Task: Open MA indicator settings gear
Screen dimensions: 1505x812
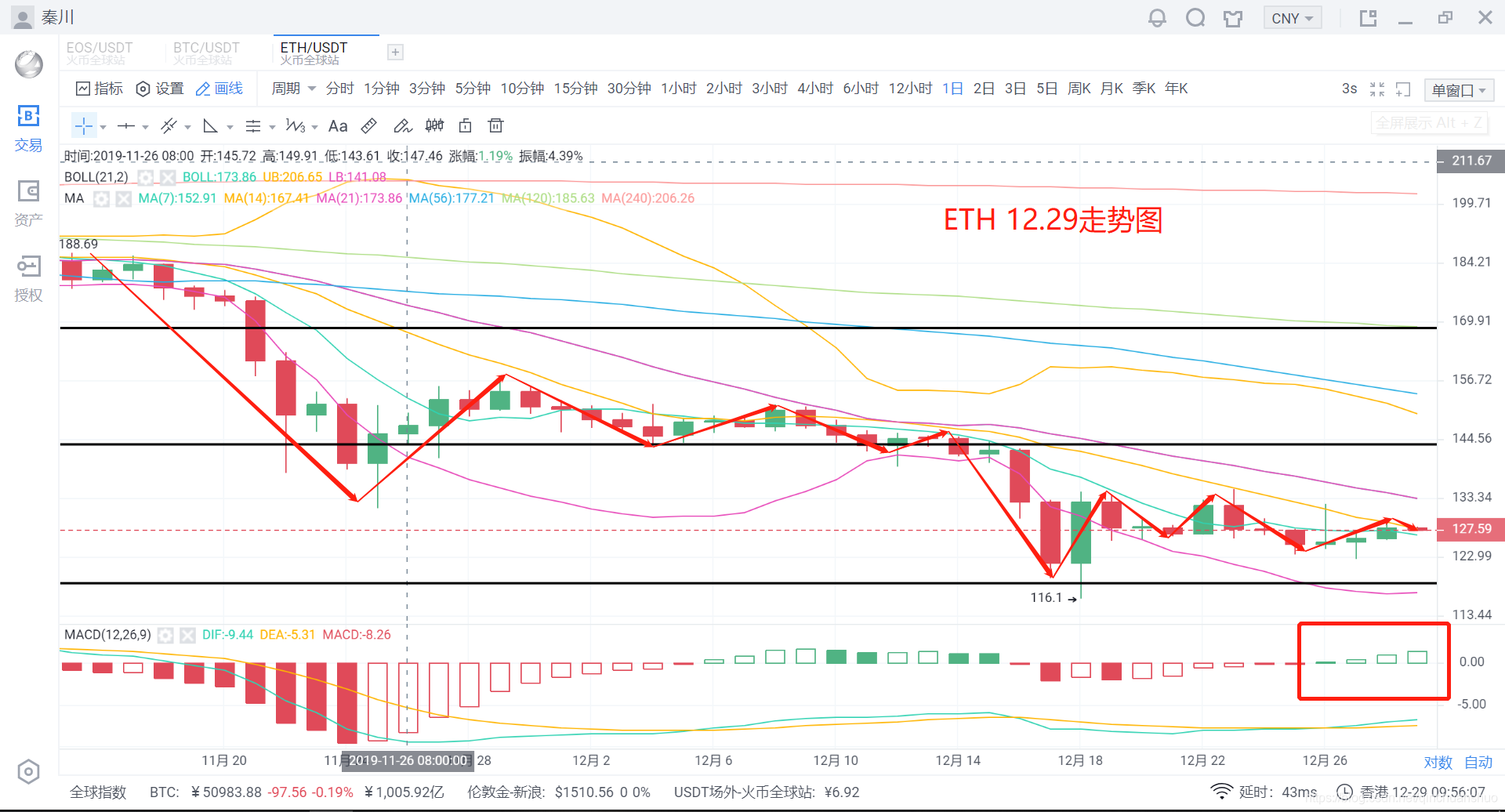Action: (x=101, y=199)
